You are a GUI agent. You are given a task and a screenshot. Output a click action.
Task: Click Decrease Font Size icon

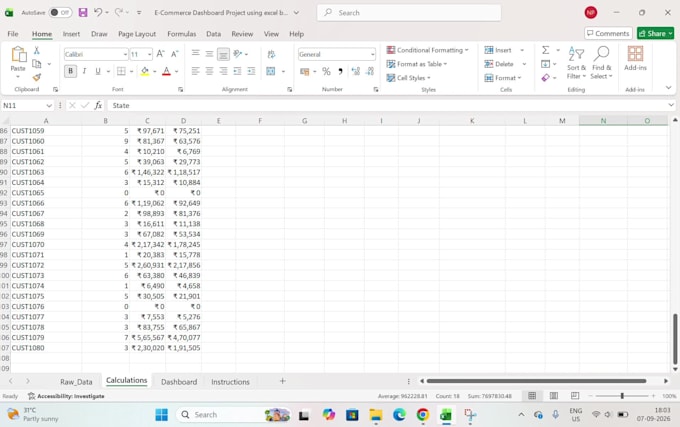[x=175, y=54]
